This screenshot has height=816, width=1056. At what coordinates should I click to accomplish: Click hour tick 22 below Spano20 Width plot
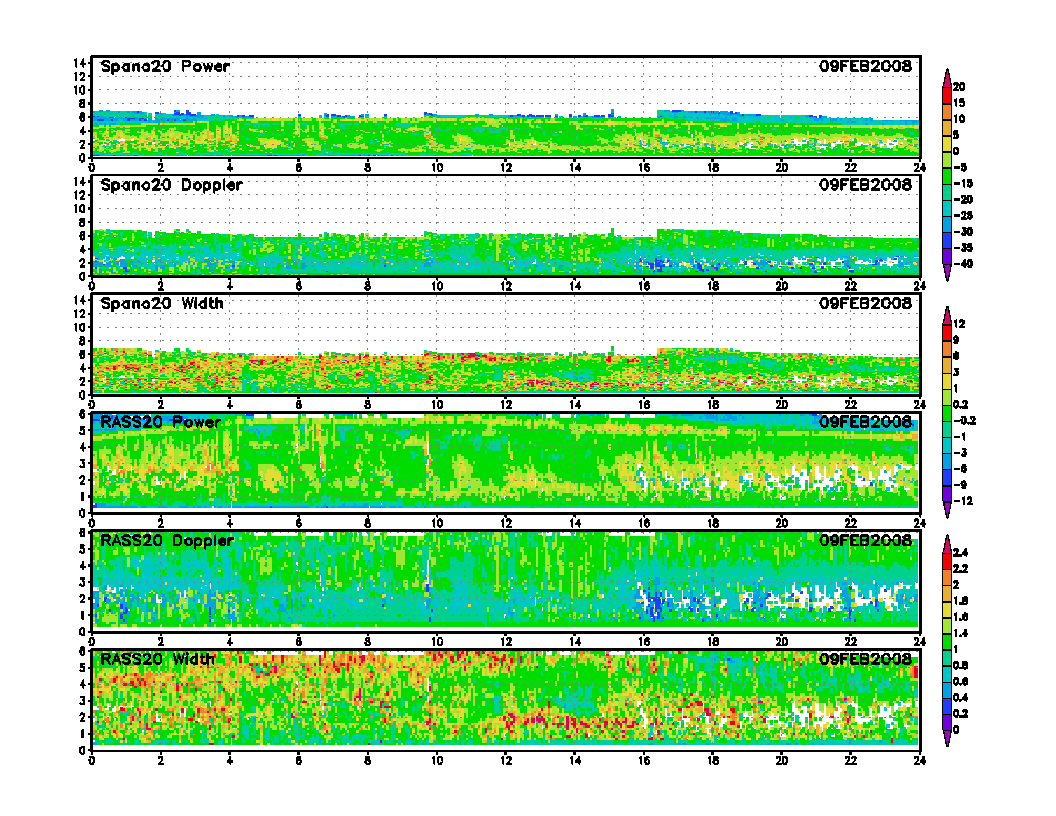(851, 405)
